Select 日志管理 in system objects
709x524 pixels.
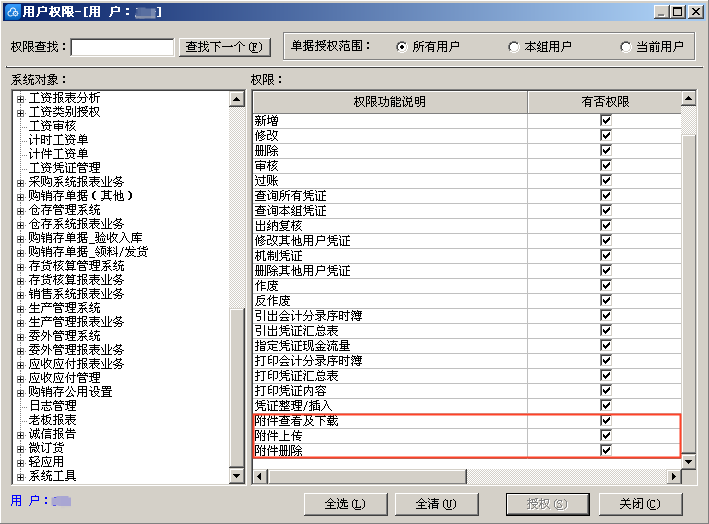point(52,406)
